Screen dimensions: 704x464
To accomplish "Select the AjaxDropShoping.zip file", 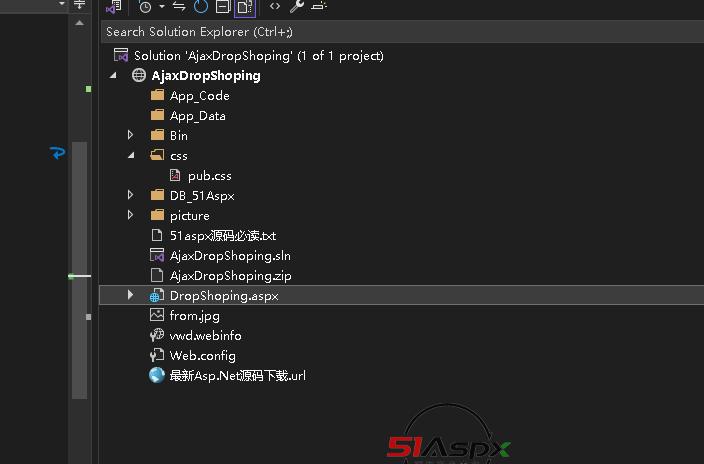I will pos(230,275).
